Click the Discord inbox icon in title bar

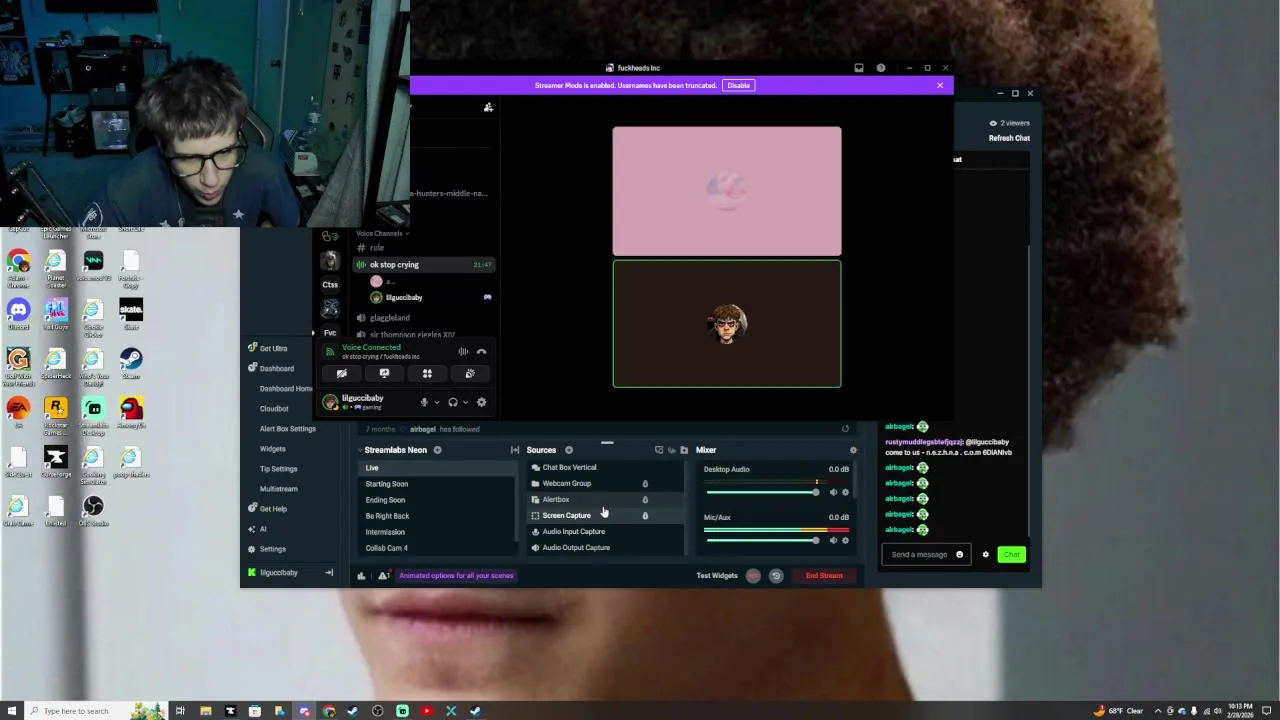tap(859, 68)
